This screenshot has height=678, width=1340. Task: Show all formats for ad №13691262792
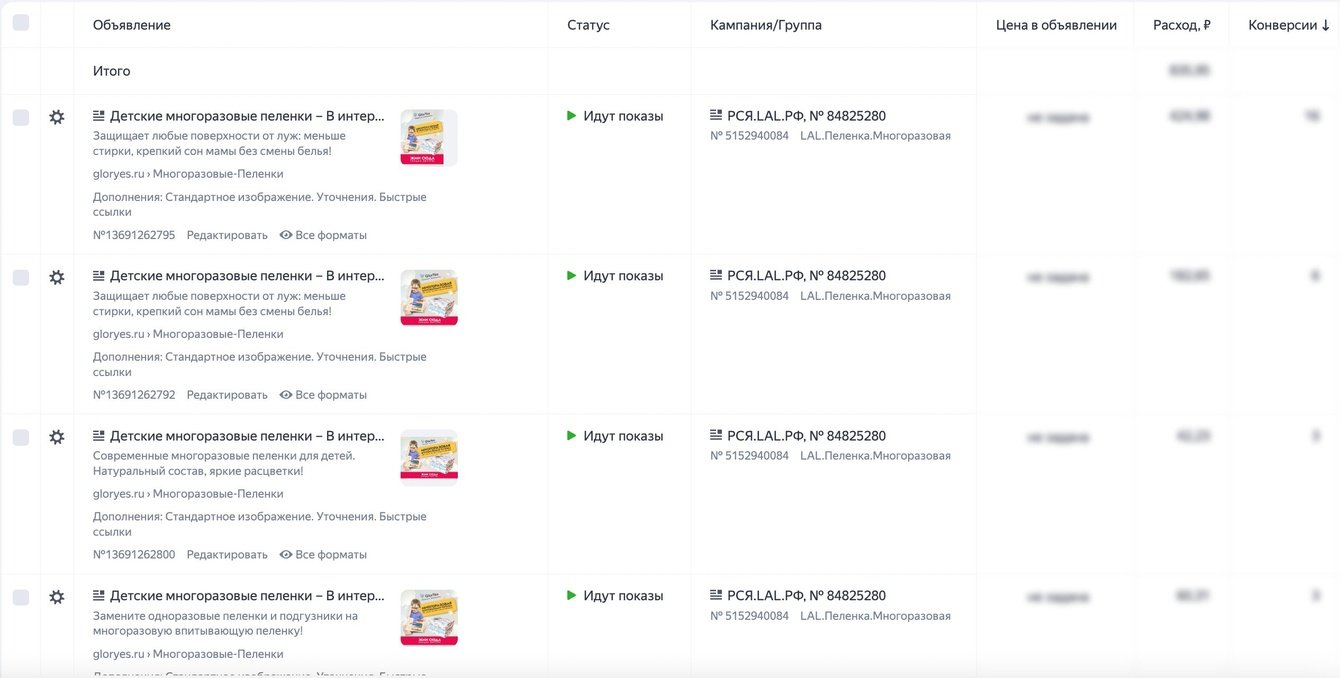(x=323, y=395)
